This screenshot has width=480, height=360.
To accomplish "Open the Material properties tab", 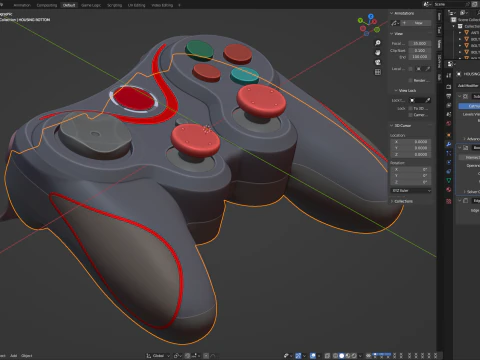I will point(449,189).
